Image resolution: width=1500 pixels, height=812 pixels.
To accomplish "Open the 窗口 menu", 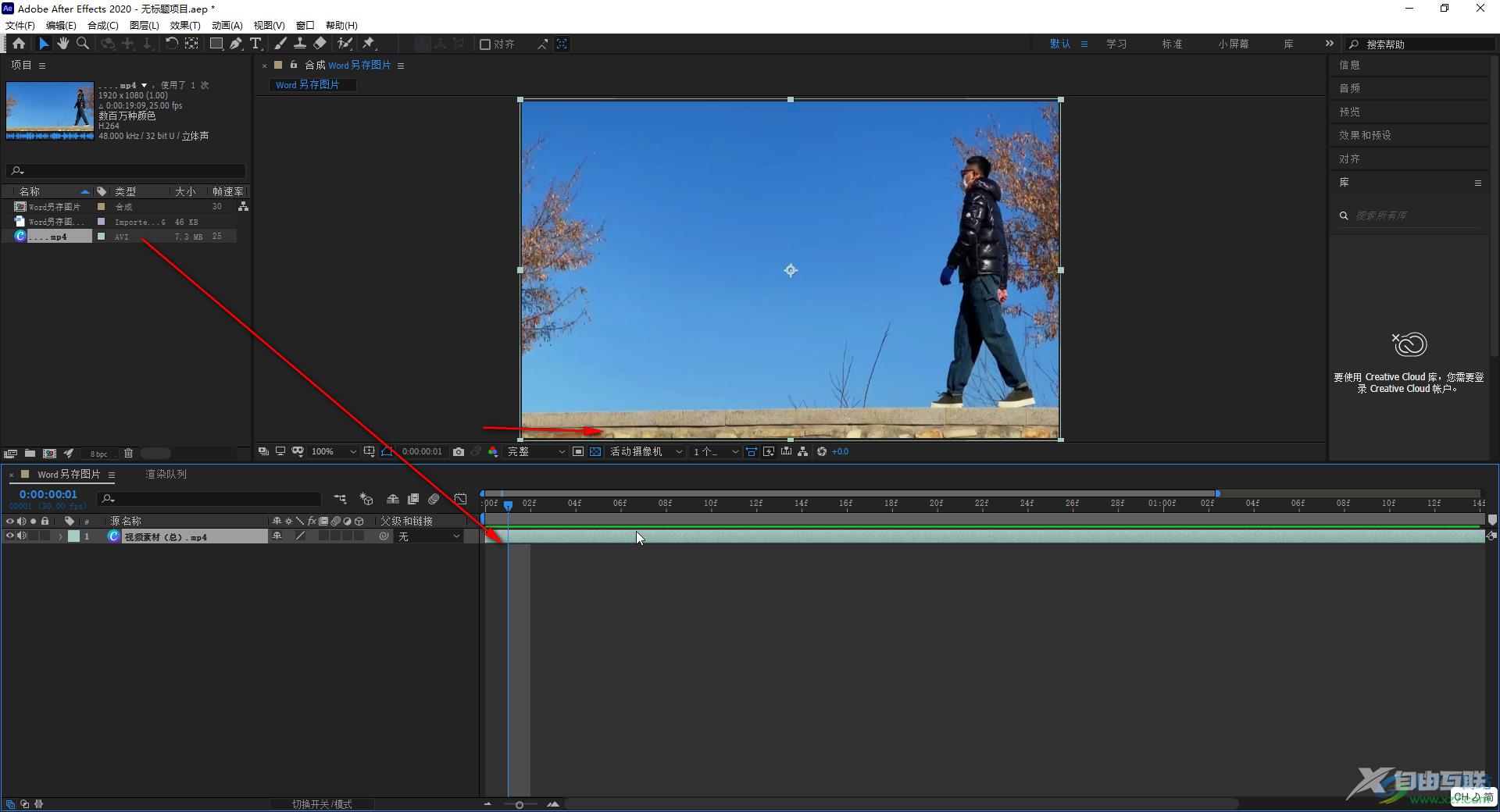I will [x=305, y=26].
